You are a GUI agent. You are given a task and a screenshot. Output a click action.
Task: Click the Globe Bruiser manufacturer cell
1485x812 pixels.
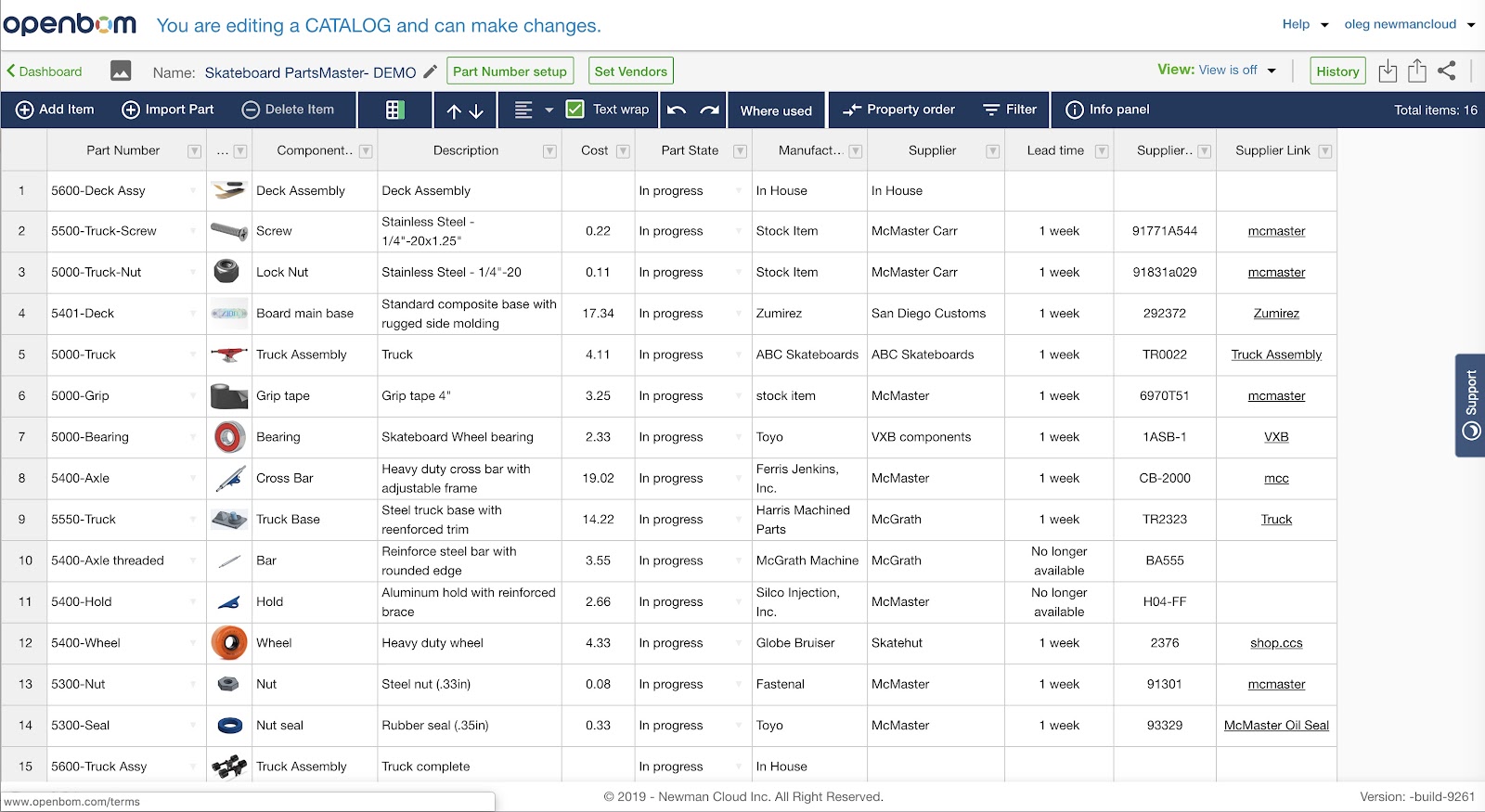[x=809, y=643]
